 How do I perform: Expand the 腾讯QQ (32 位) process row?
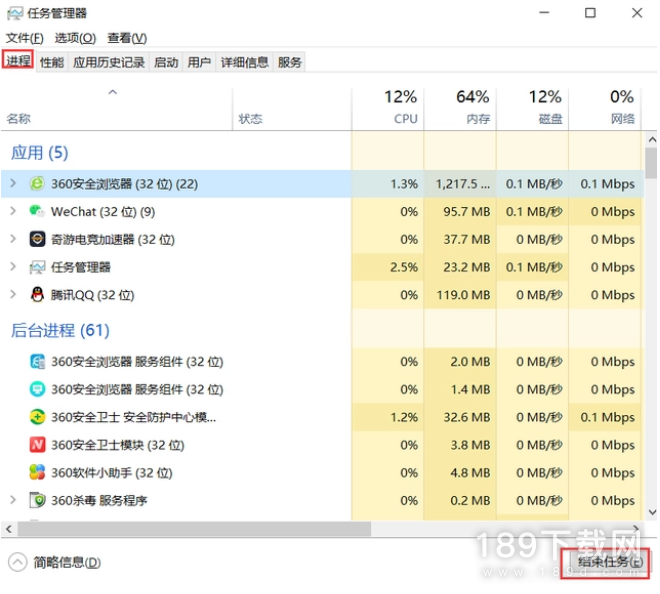[x=13, y=295]
